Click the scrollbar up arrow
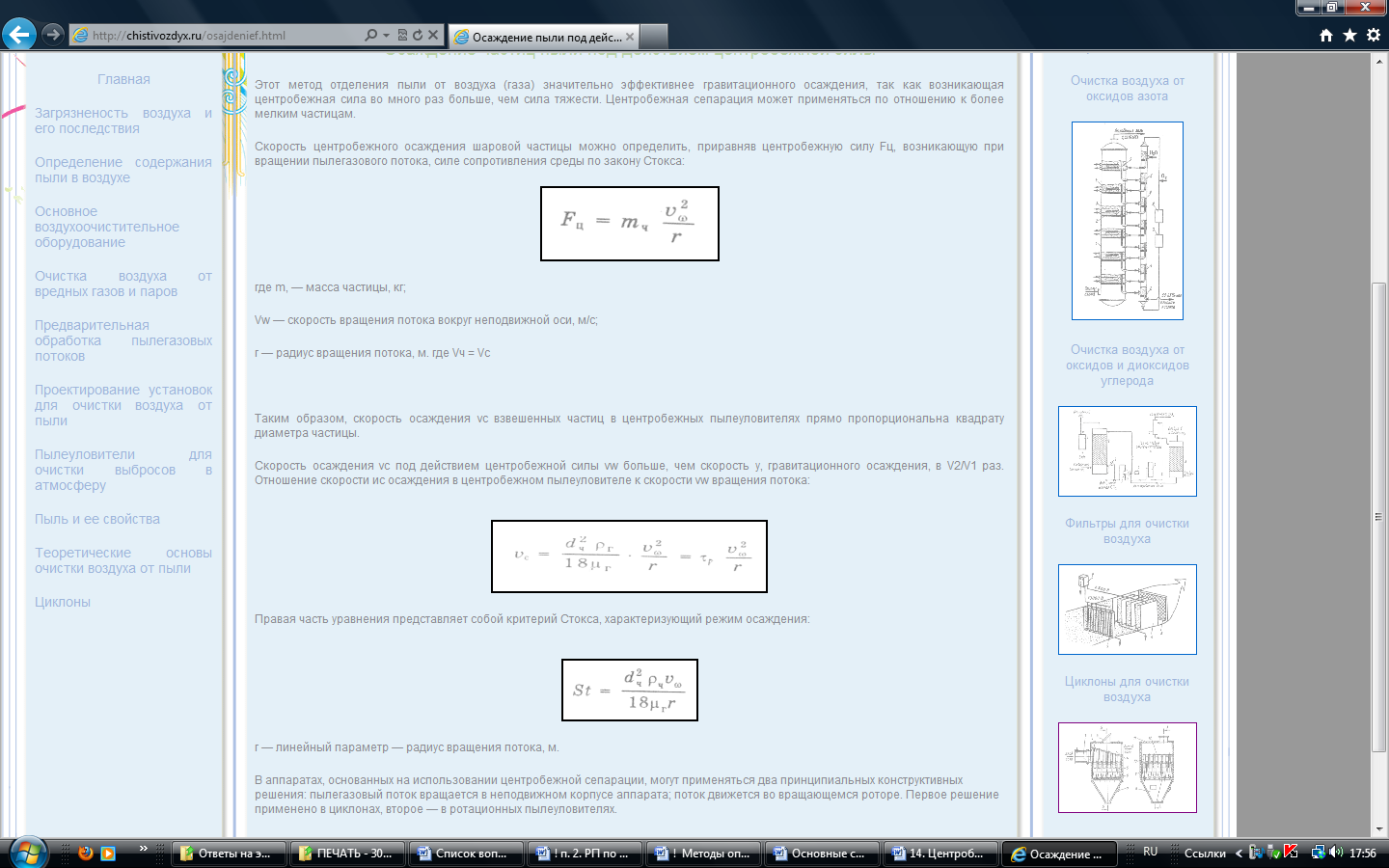Viewport: 1389px width, 868px height. (1379, 61)
